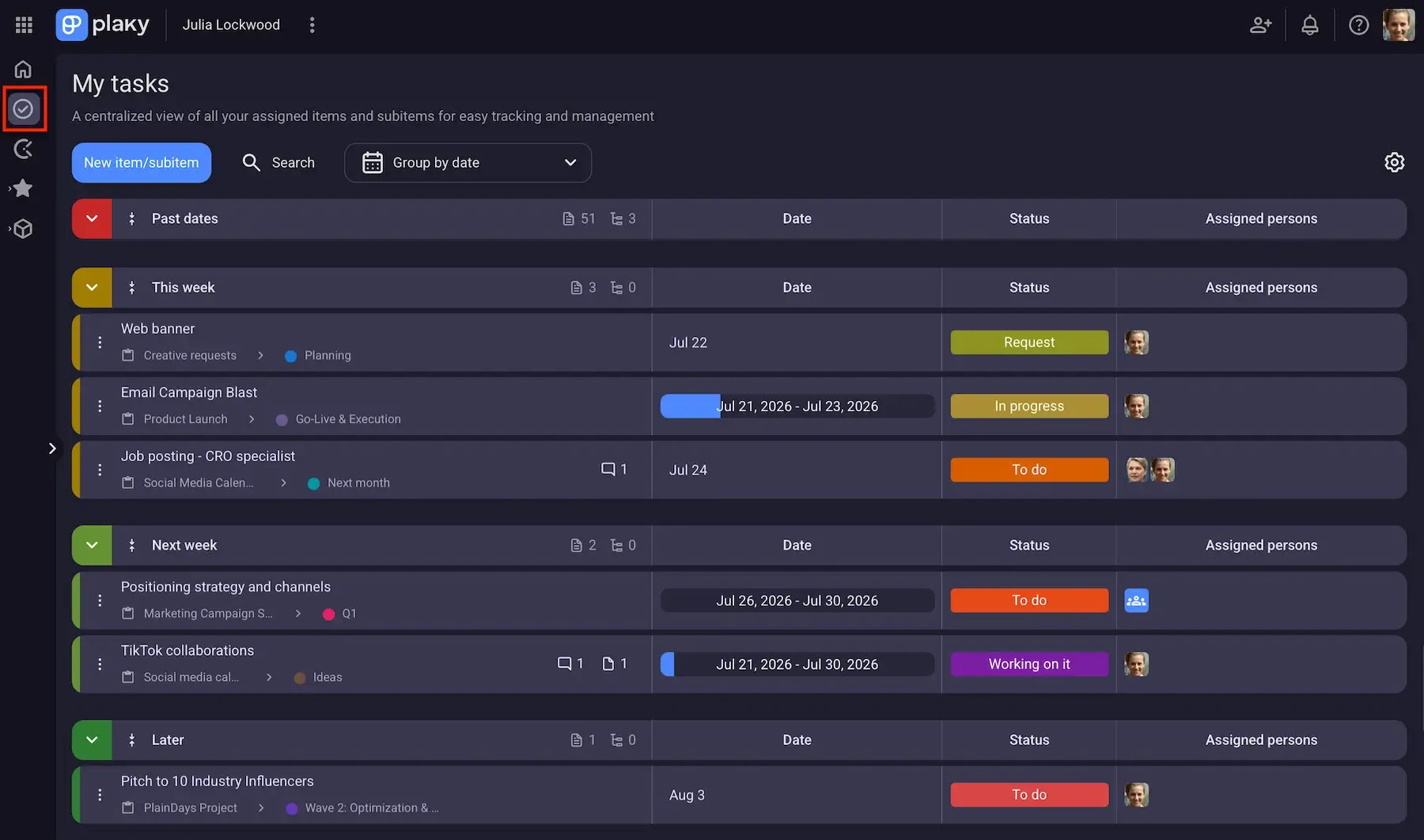Click Assigned persons header in Next week
This screenshot has width=1424, height=840.
[x=1261, y=545]
